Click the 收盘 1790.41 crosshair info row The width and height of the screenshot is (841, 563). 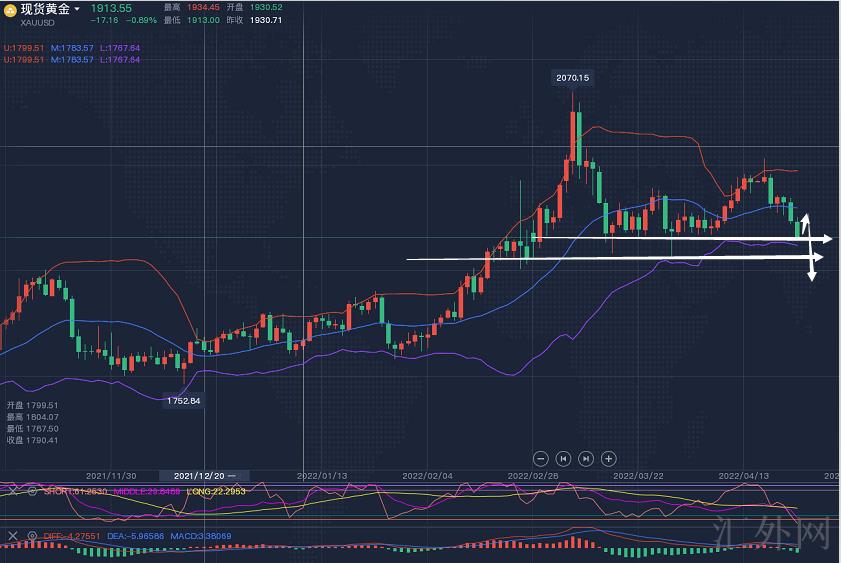[x=32, y=440]
